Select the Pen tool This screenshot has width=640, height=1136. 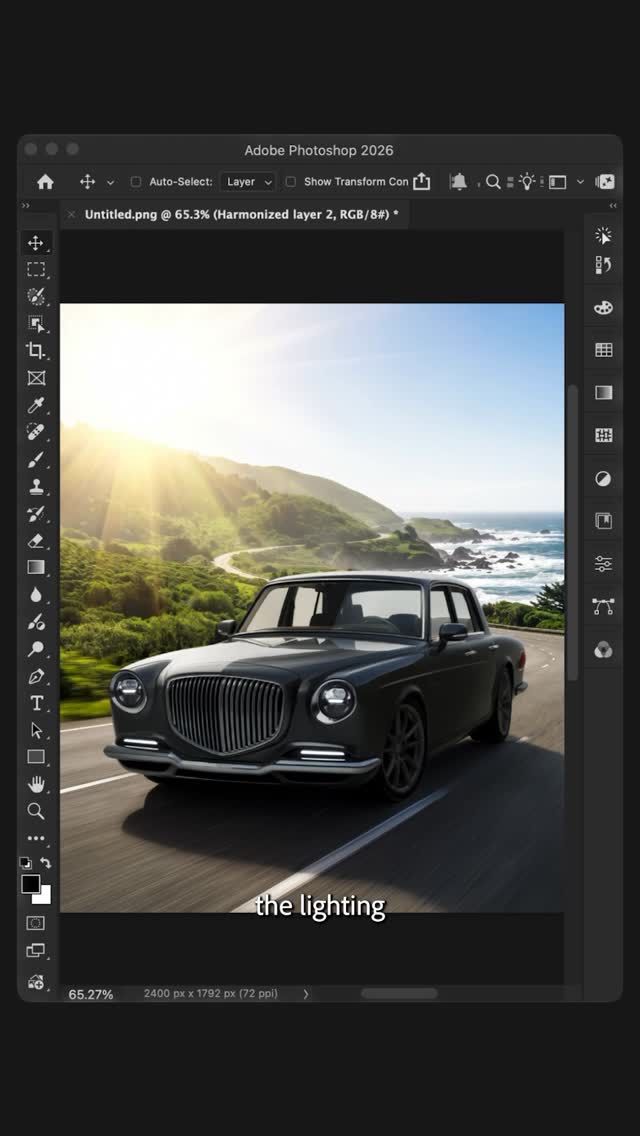36,676
